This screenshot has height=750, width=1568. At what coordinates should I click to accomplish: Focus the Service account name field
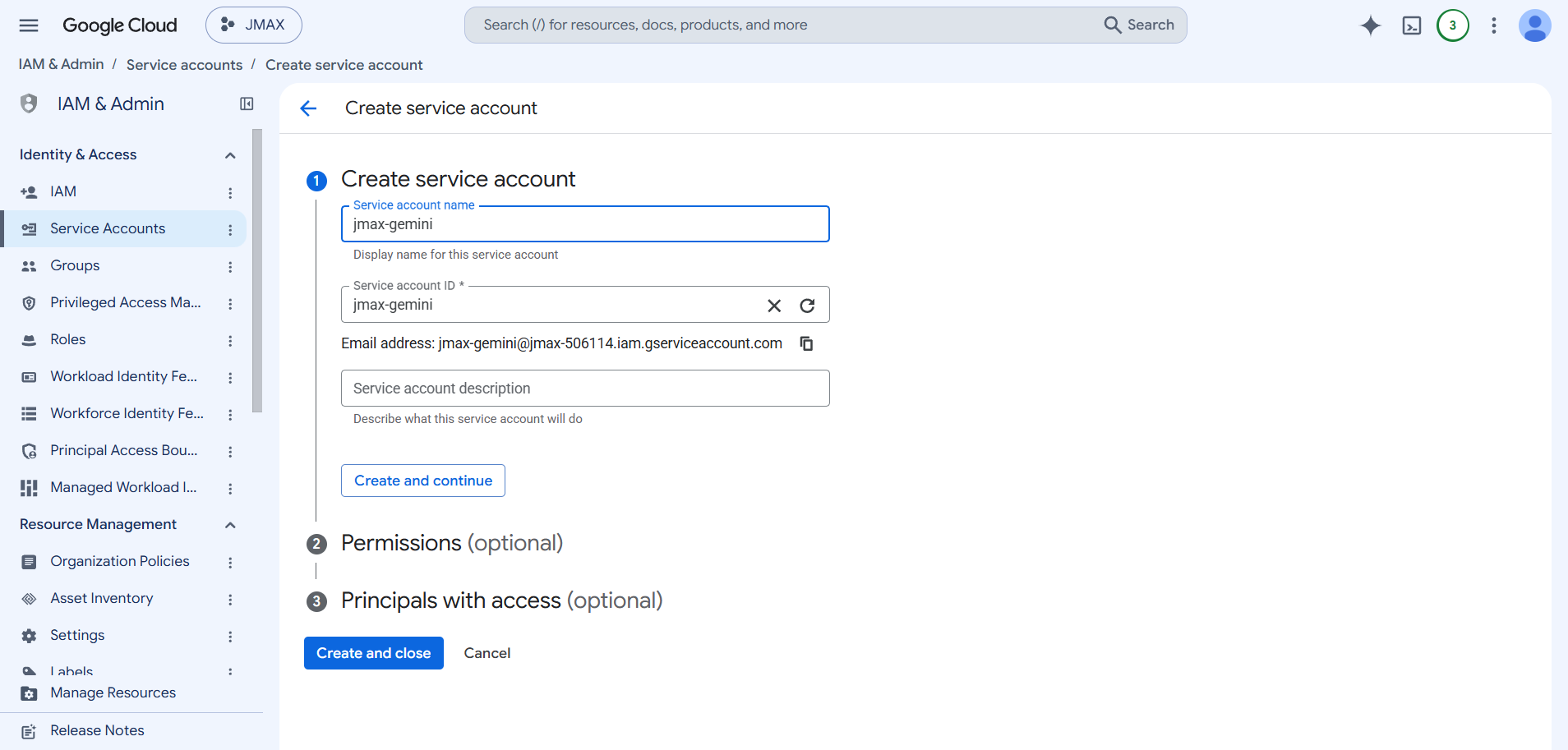(585, 224)
